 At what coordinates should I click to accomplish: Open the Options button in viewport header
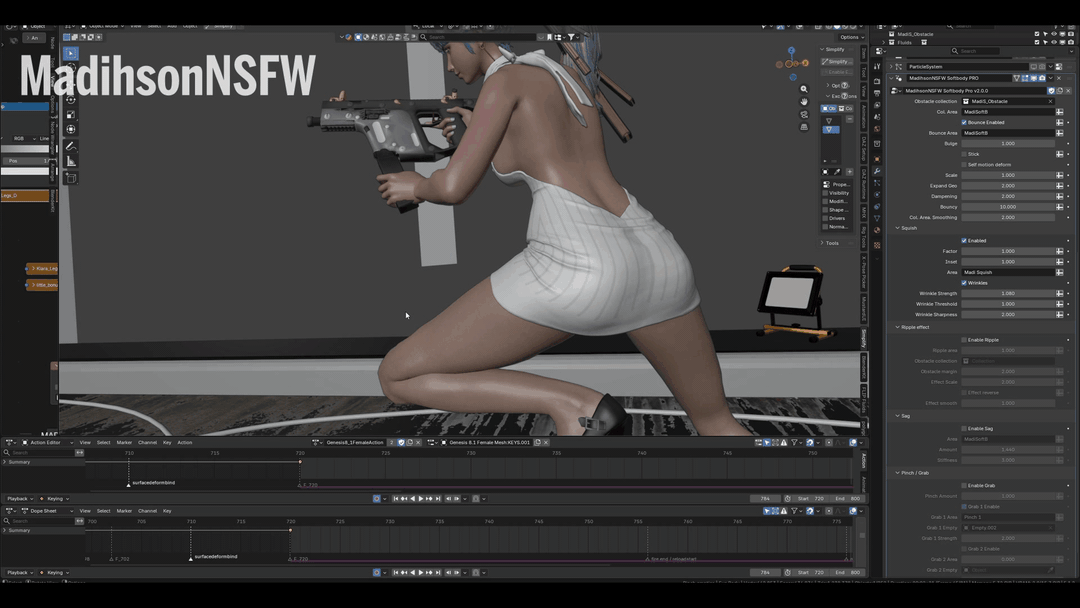pos(851,37)
